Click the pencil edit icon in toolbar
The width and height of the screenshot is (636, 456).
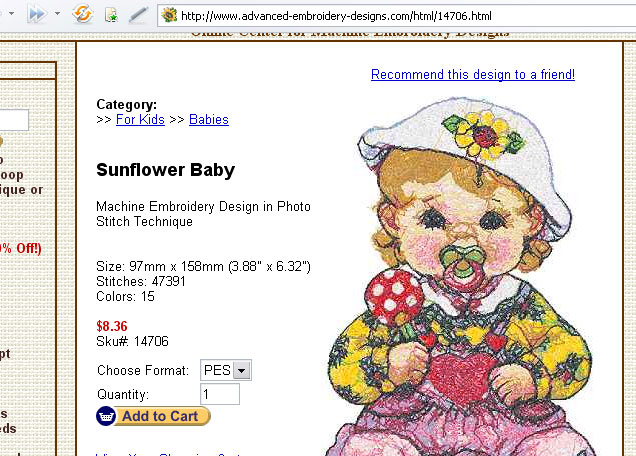pyautogui.click(x=138, y=15)
